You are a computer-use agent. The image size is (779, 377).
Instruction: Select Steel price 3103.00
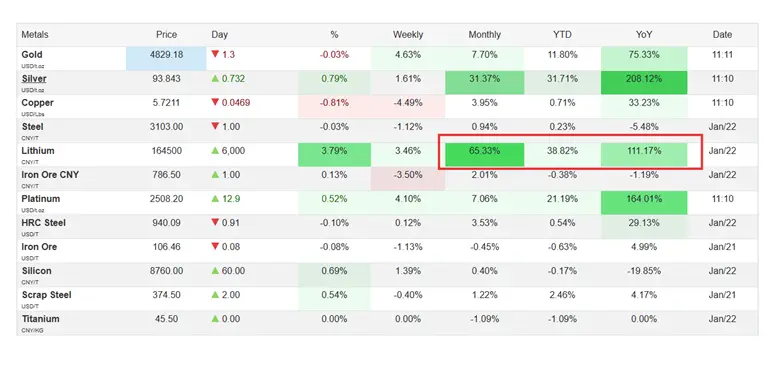166,127
